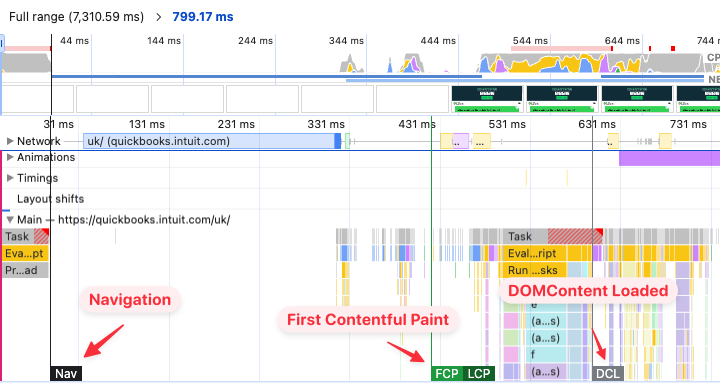720x383 pixels.
Task: Select the Layout shifts track label
Action: 51,199
